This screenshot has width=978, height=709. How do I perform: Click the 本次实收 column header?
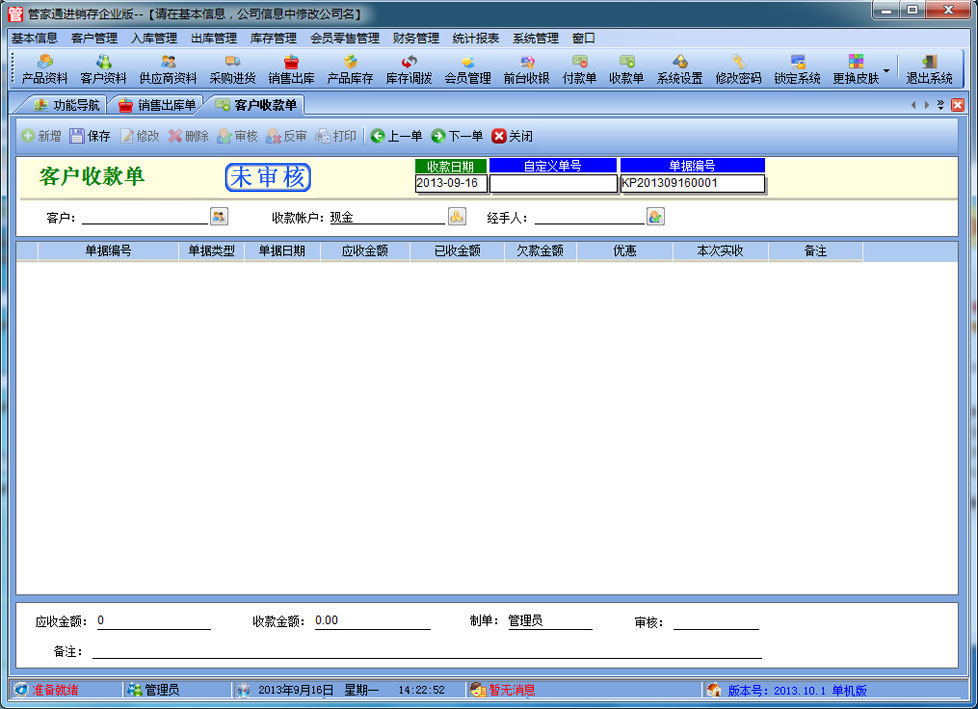click(x=720, y=251)
